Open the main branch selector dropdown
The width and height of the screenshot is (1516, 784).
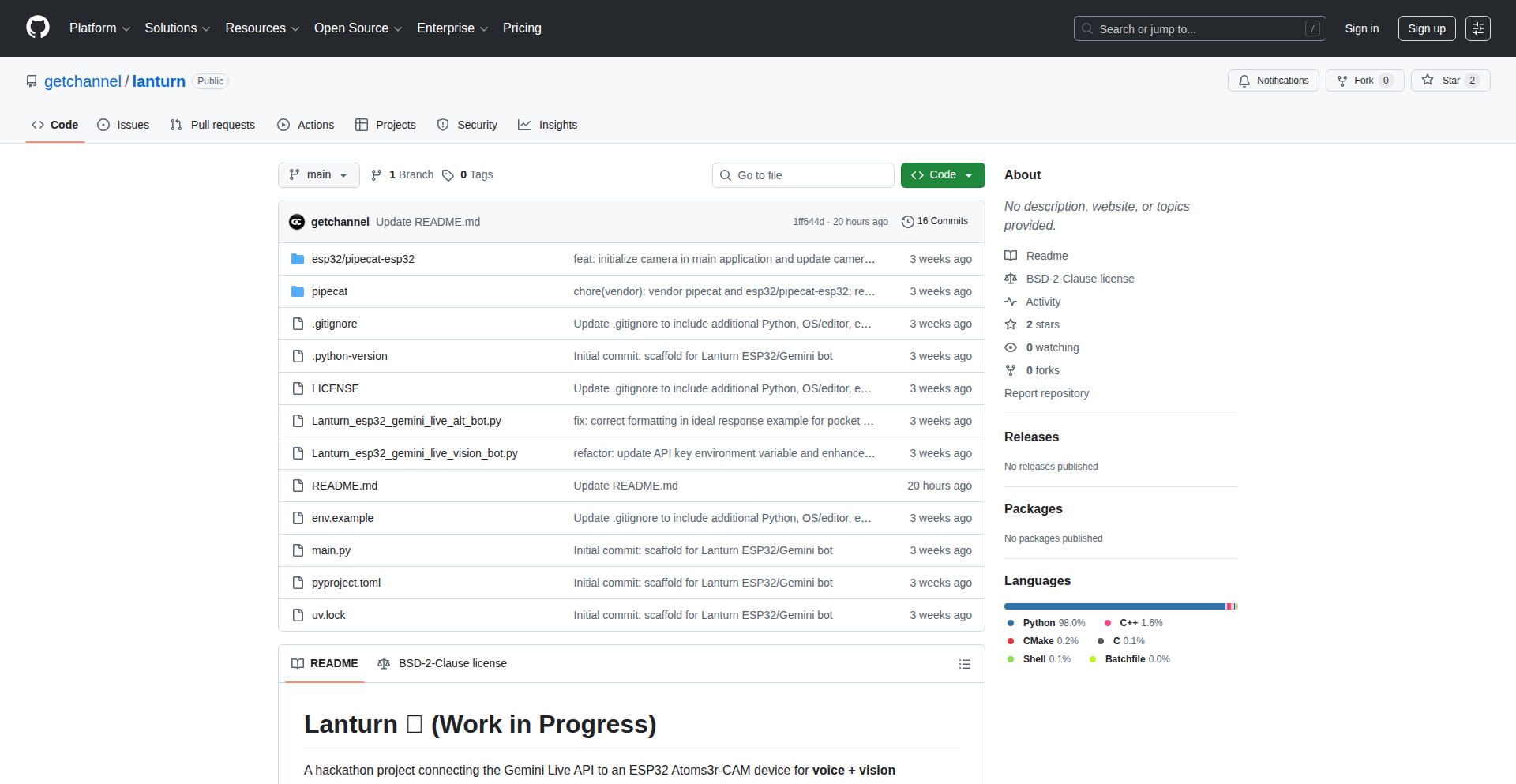319,175
